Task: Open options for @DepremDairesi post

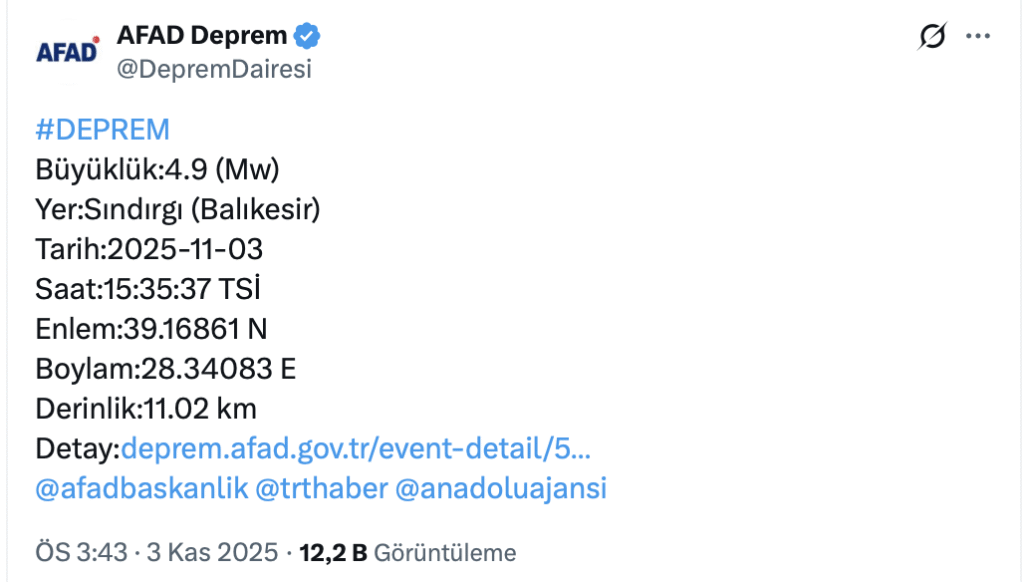Action: tap(975, 34)
